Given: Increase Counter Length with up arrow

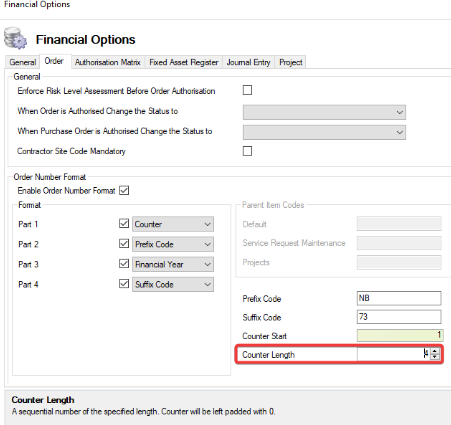Looking at the screenshot, I should tap(435, 351).
